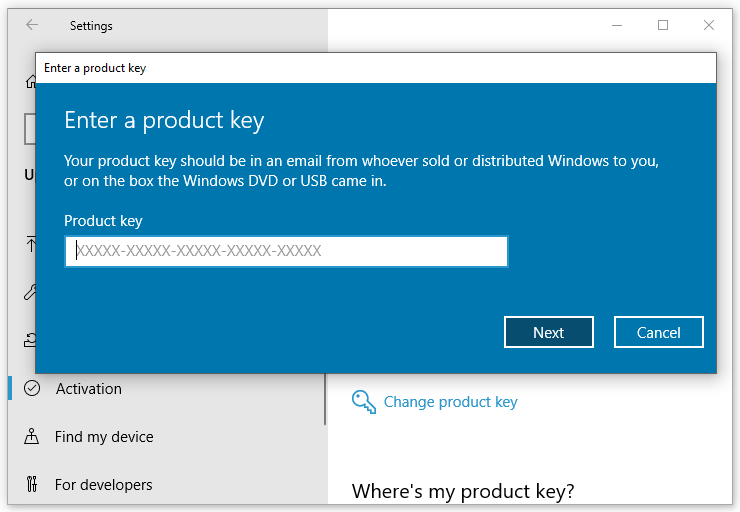Click the Find my device person icon
The image size is (740, 512).
coord(32,436)
